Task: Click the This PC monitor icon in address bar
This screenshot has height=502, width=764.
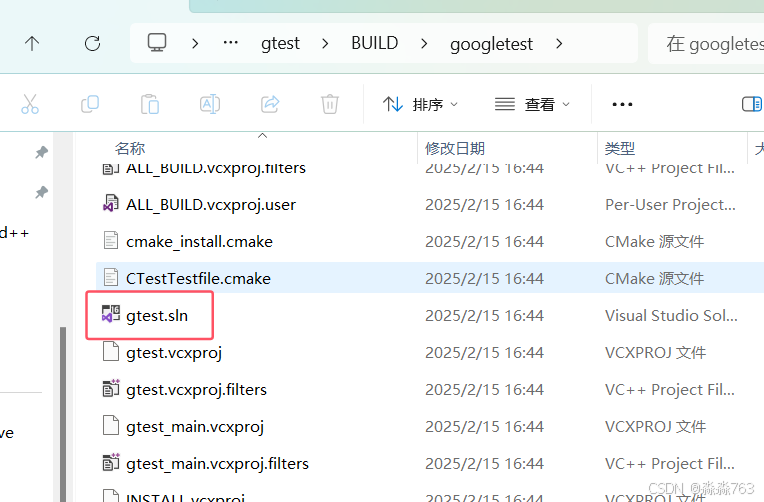Action: [157, 43]
